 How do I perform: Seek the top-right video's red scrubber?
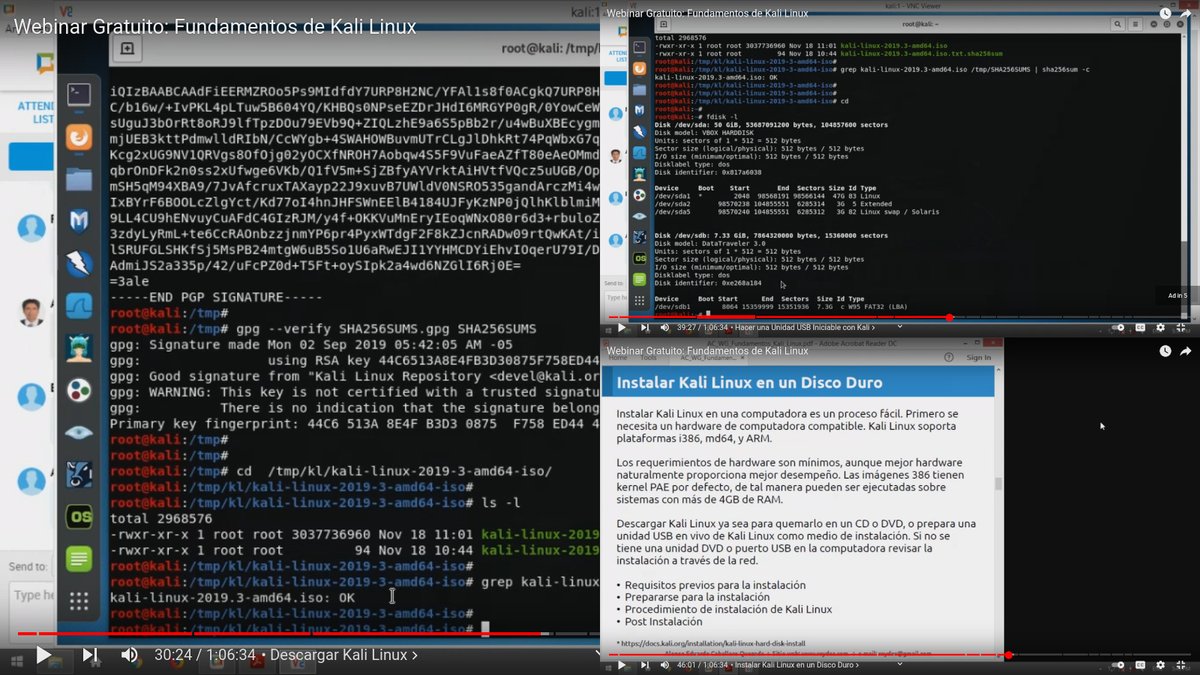click(x=949, y=317)
